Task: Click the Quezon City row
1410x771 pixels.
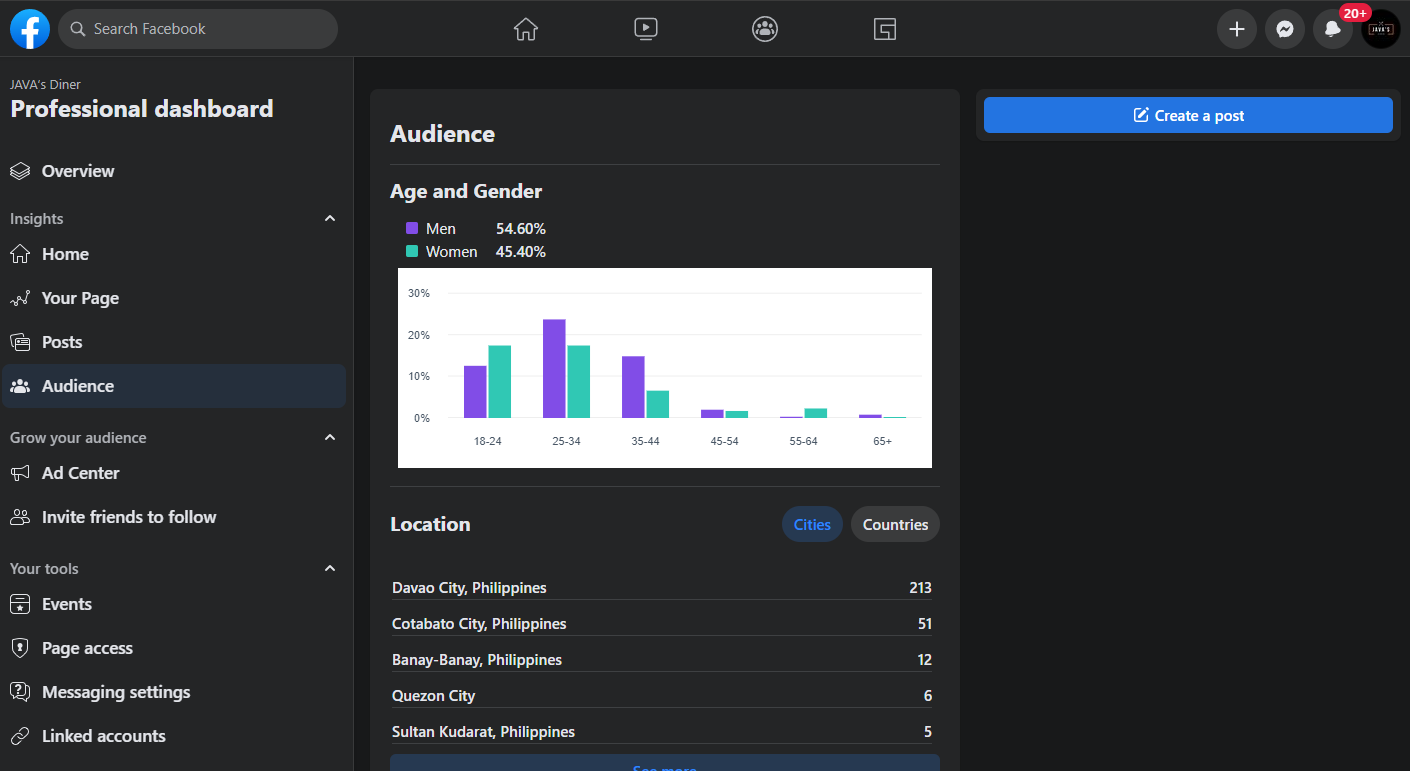Action: click(662, 696)
